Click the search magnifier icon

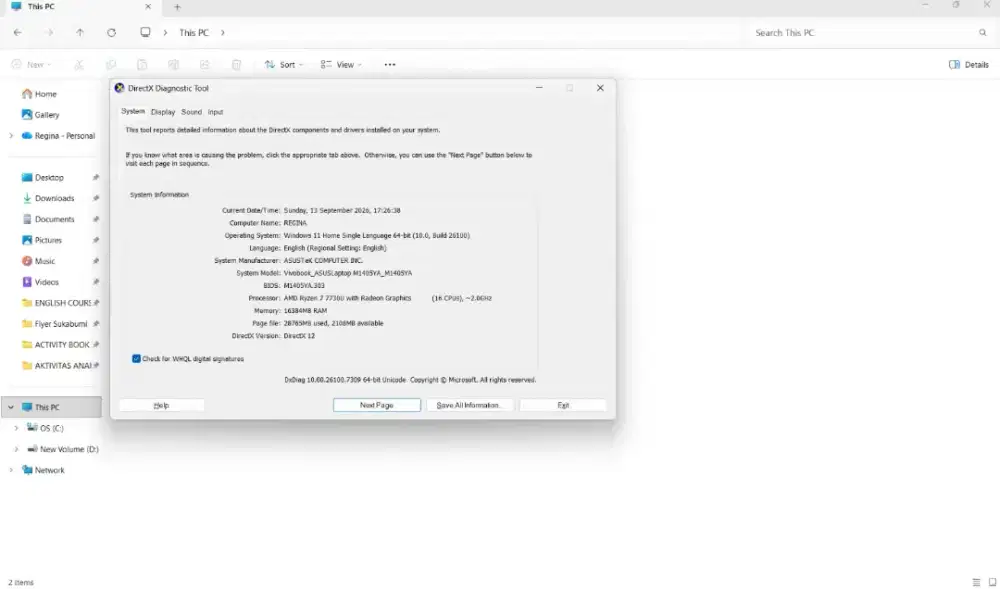[982, 33]
